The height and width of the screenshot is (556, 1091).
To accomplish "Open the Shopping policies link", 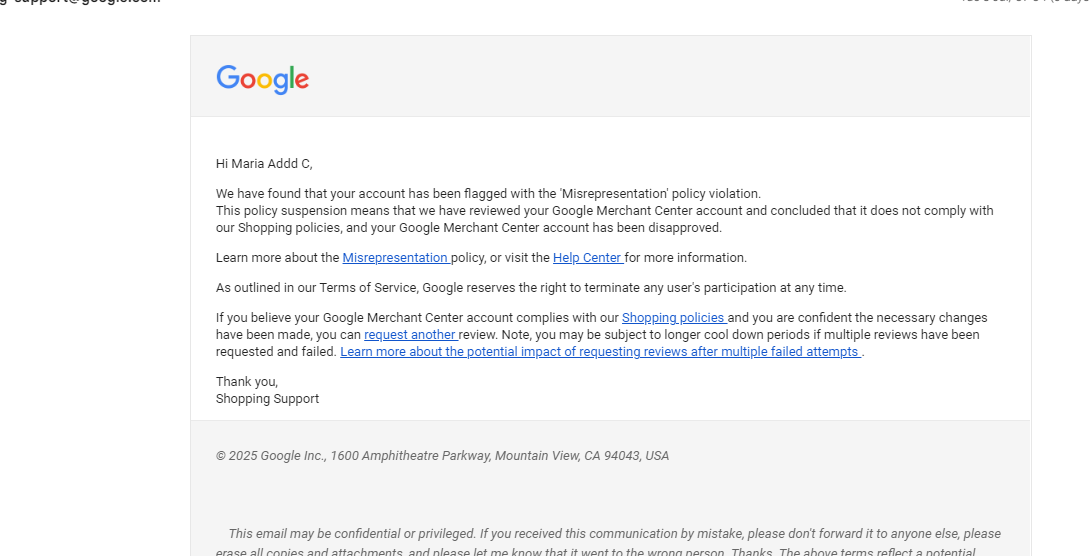I will coord(672,318).
